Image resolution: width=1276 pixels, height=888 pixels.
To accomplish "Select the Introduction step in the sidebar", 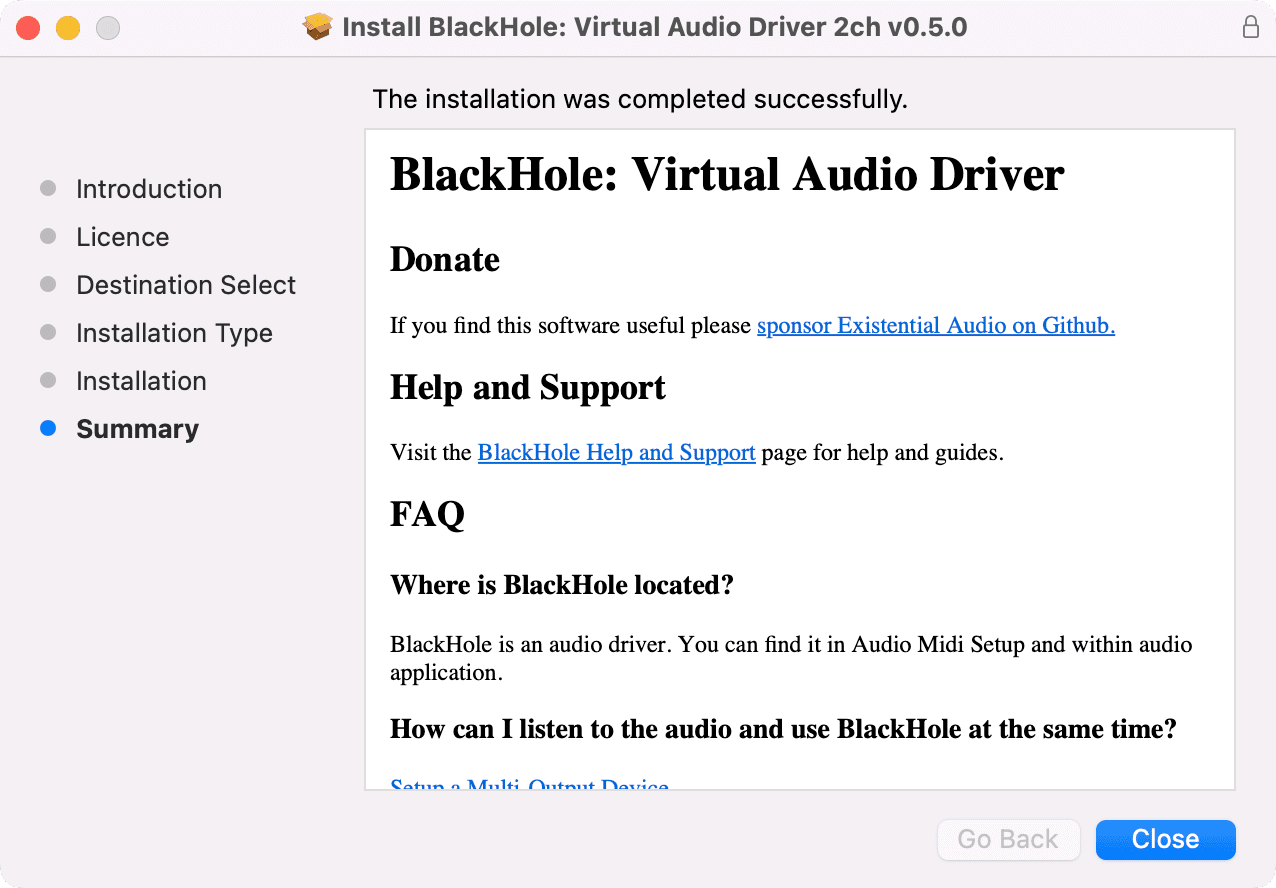I will point(149,189).
